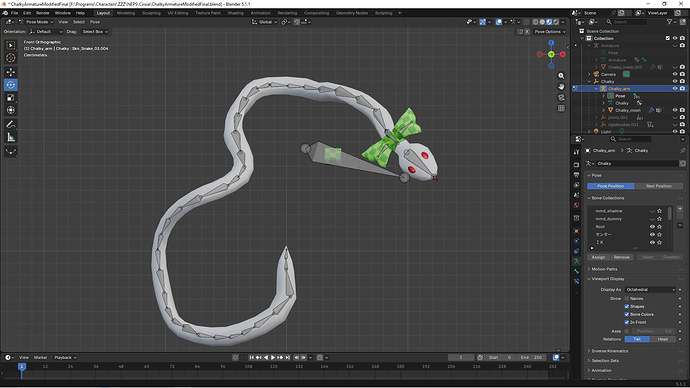
Task: Open the Global orientation dropdown
Action: [x=264, y=22]
